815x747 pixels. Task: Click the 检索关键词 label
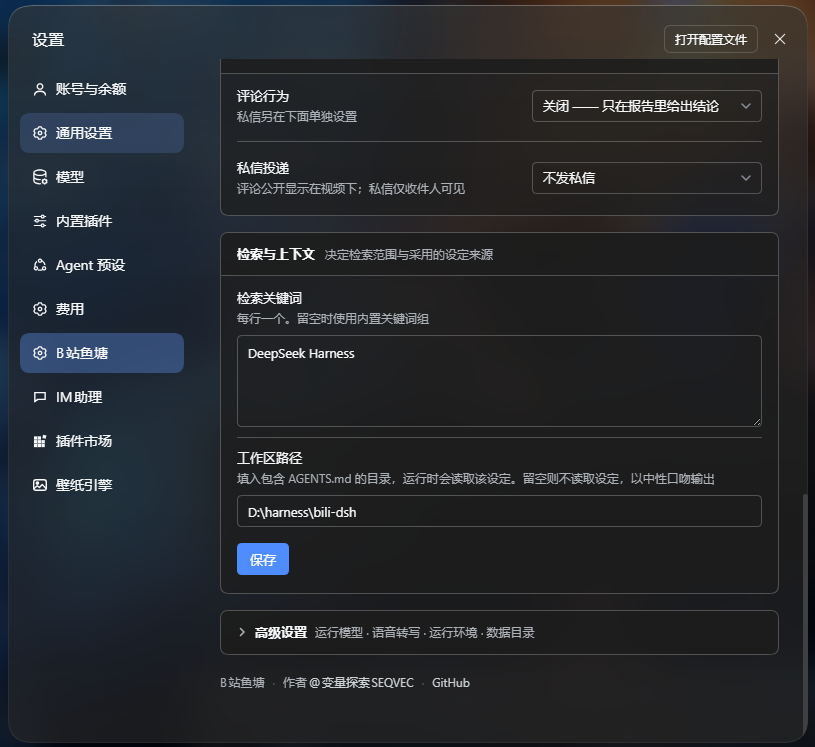pos(269,298)
